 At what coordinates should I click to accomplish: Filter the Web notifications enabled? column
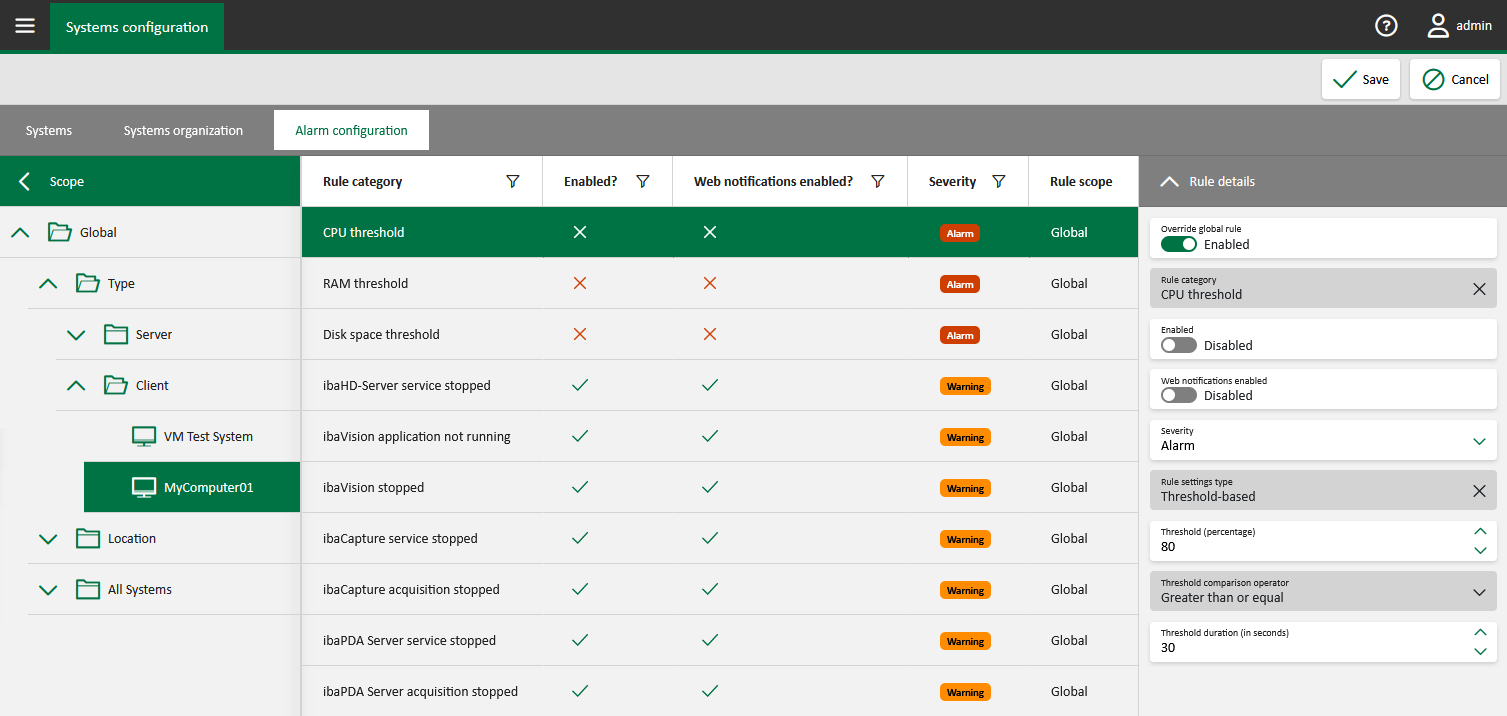(878, 181)
